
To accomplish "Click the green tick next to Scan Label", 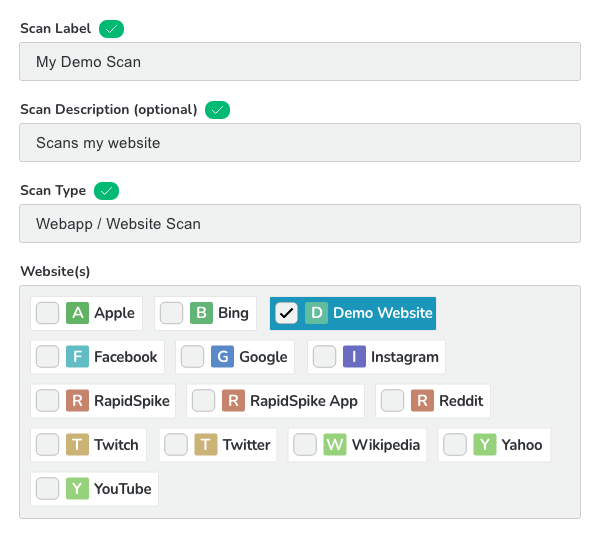I will [112, 28].
